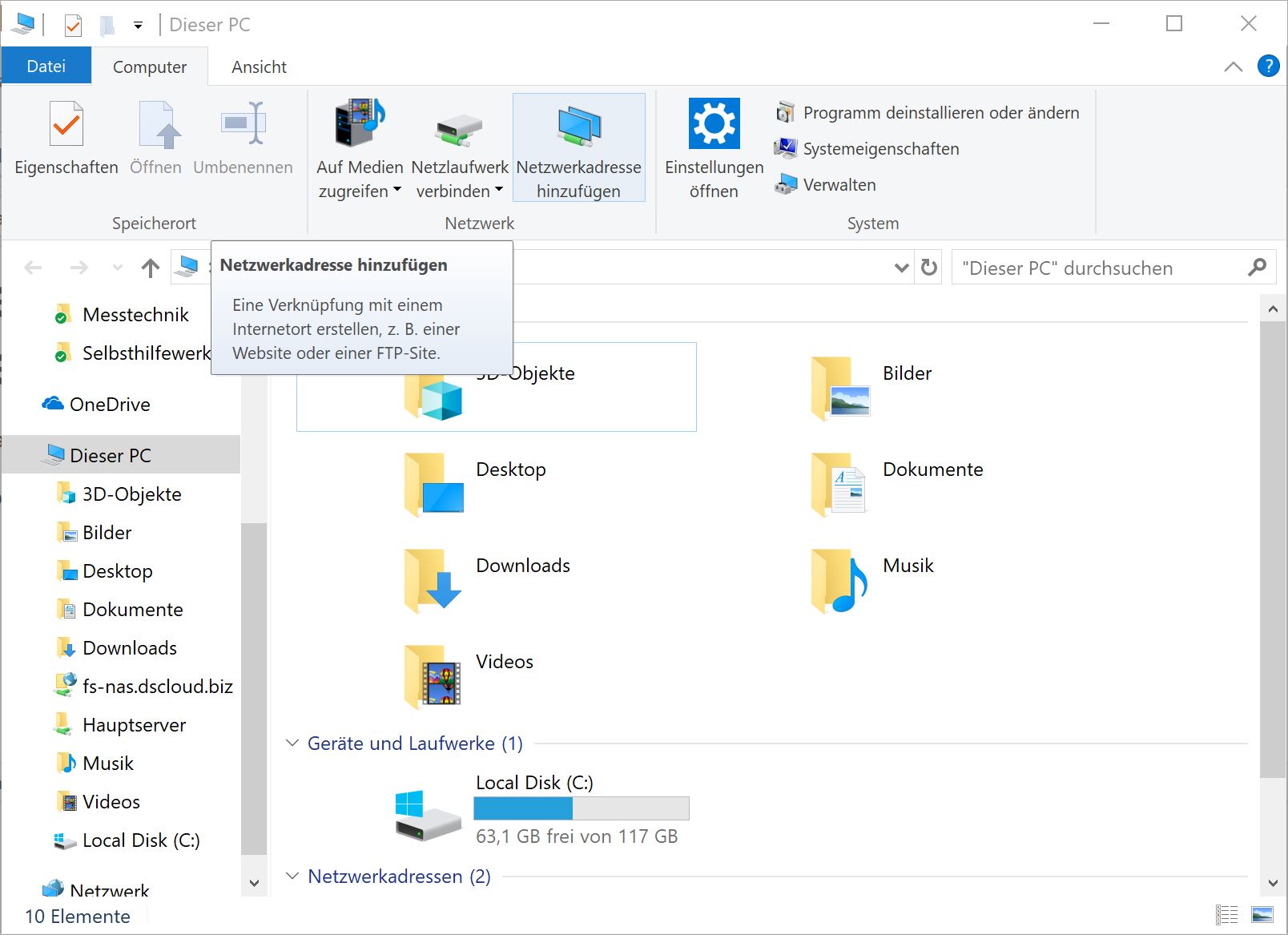Screen dimensions: 1288x935
Task: Select the Local Disk (C:) drive icon
Action: (428, 815)
